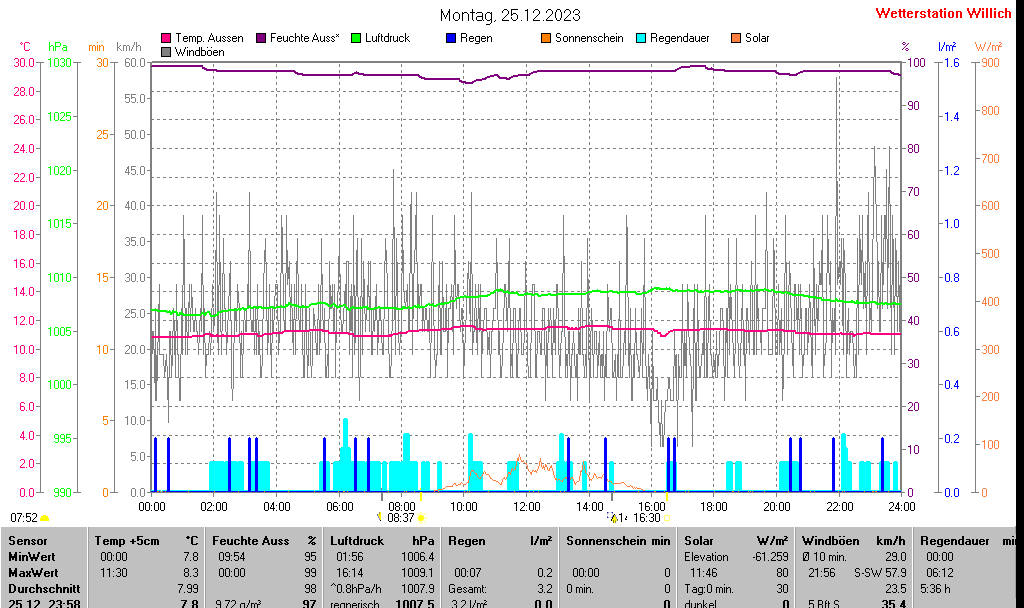
Task: Click the sunrise time '08:37'
Action: 401,518
